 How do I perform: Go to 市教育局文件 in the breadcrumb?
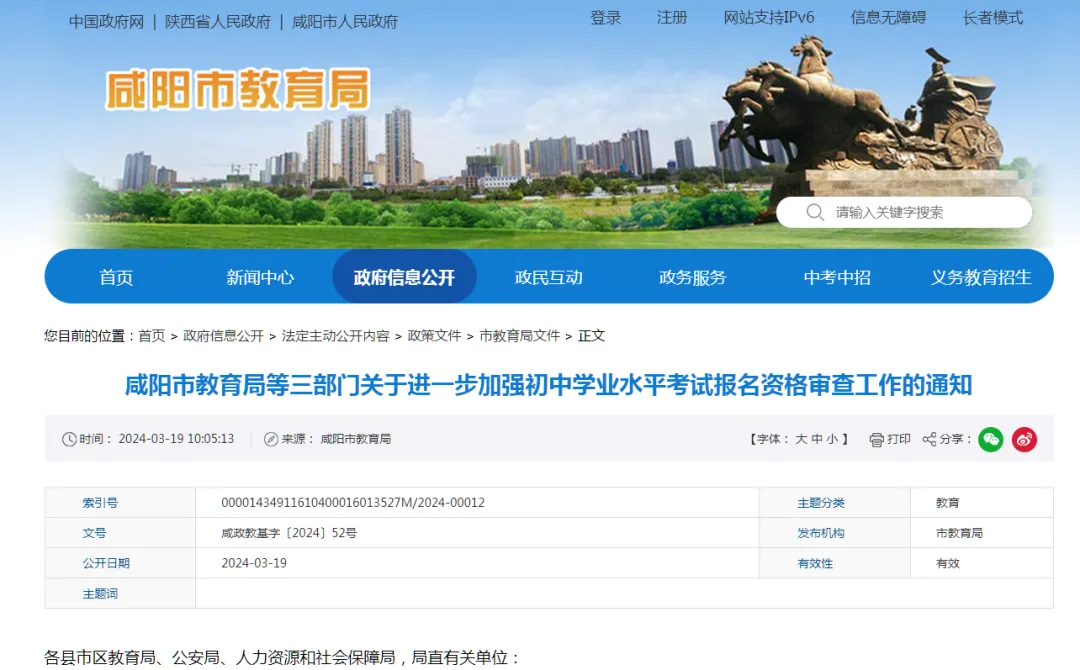(x=519, y=336)
